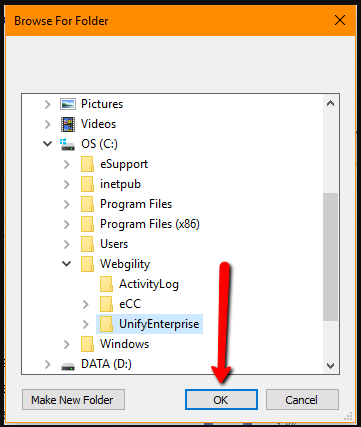Select the eSupport folder icon
This screenshot has width=361, height=427.
click(x=87, y=164)
